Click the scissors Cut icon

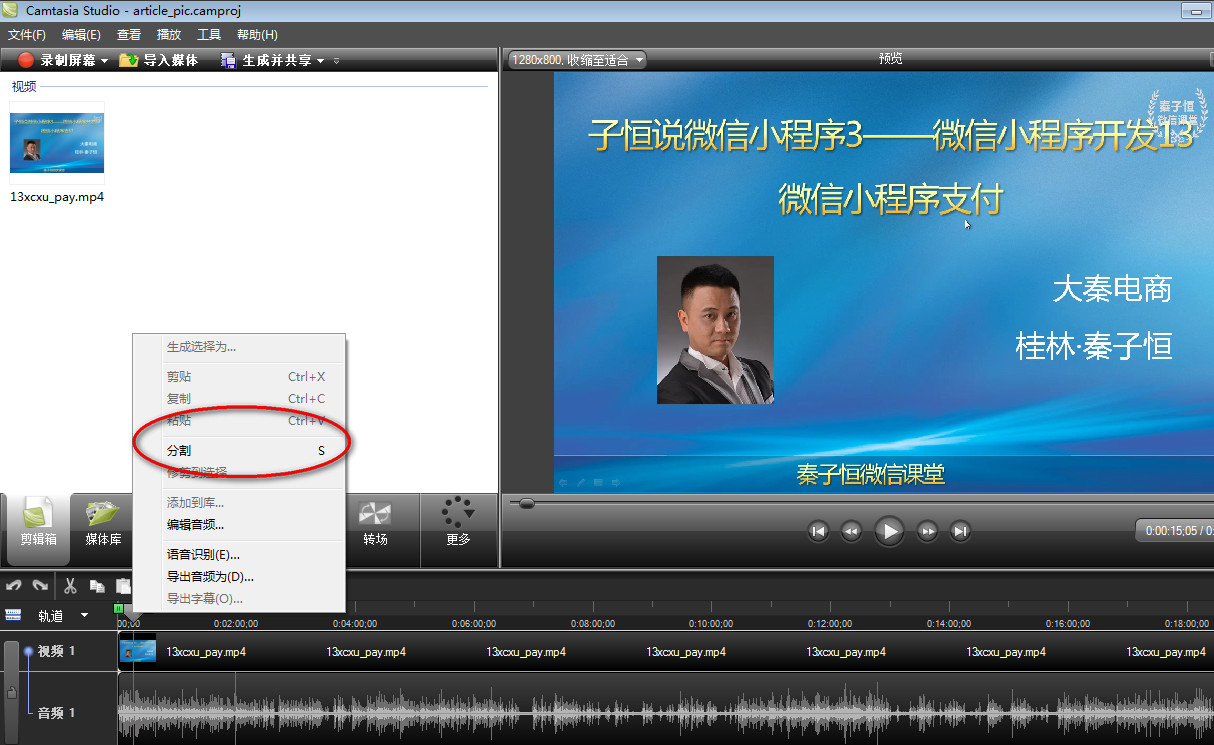71,586
